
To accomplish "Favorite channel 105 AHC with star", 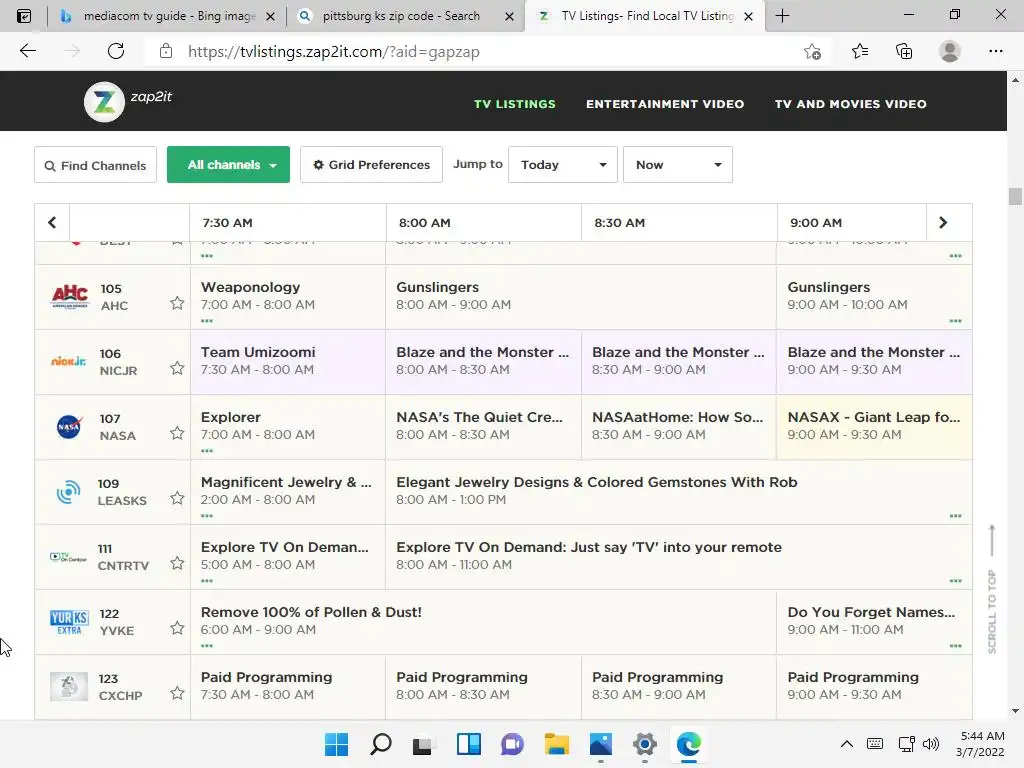I will 177,303.
